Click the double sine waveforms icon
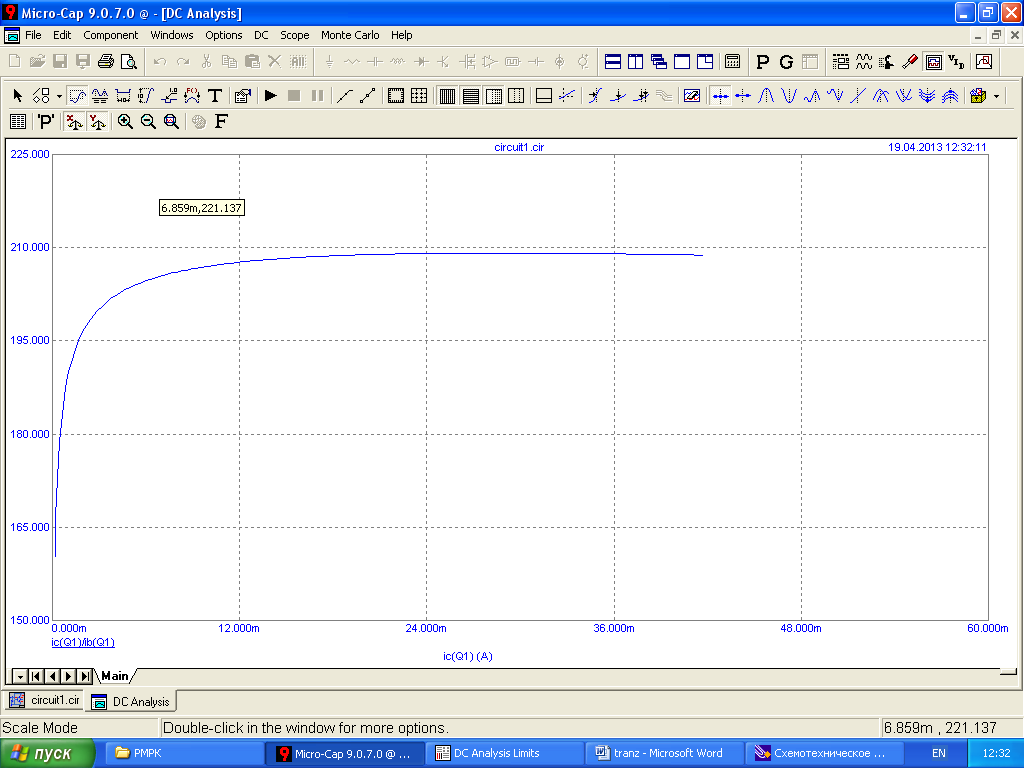1024x768 pixels. (863, 61)
